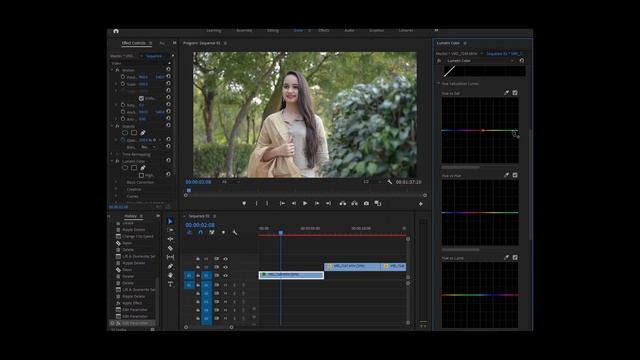
Task: Open the workspace overflow chevron menu
Action: click(436, 30)
